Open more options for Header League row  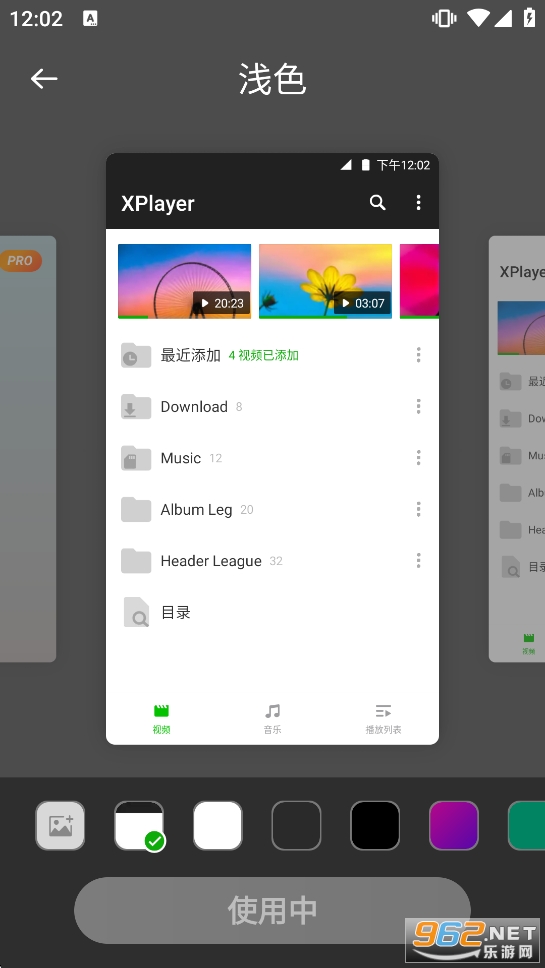point(418,561)
